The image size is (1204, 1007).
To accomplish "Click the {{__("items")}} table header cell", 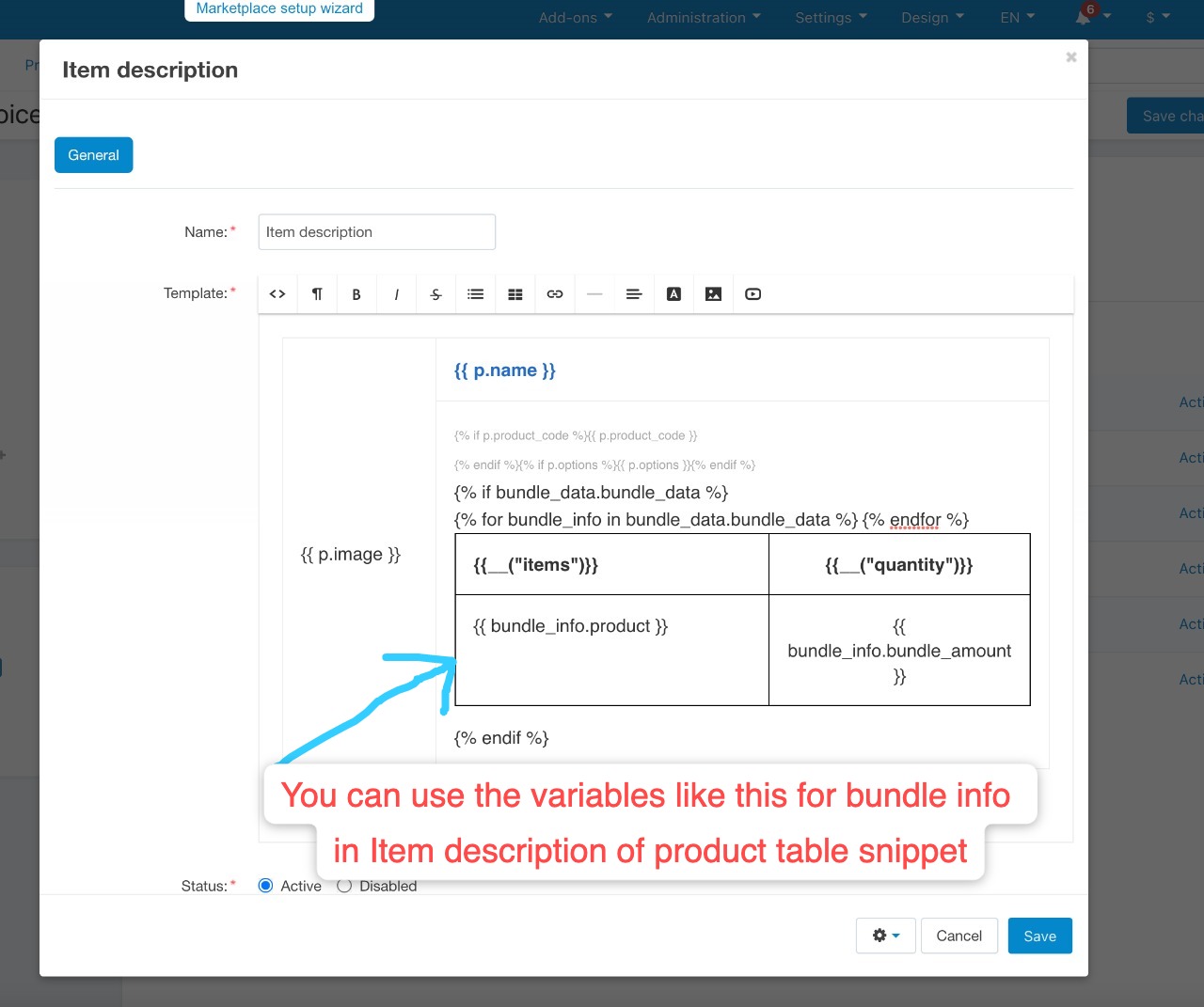I will (x=611, y=564).
